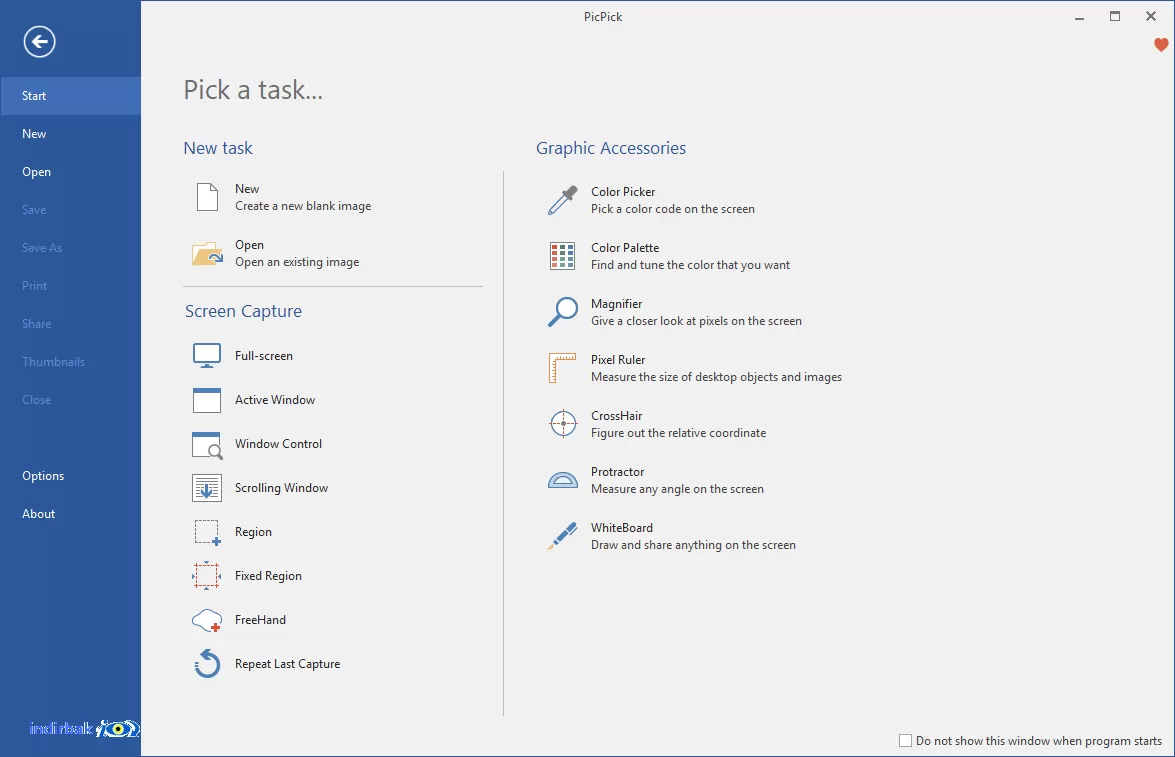Click the sidebar Save item

(70, 210)
